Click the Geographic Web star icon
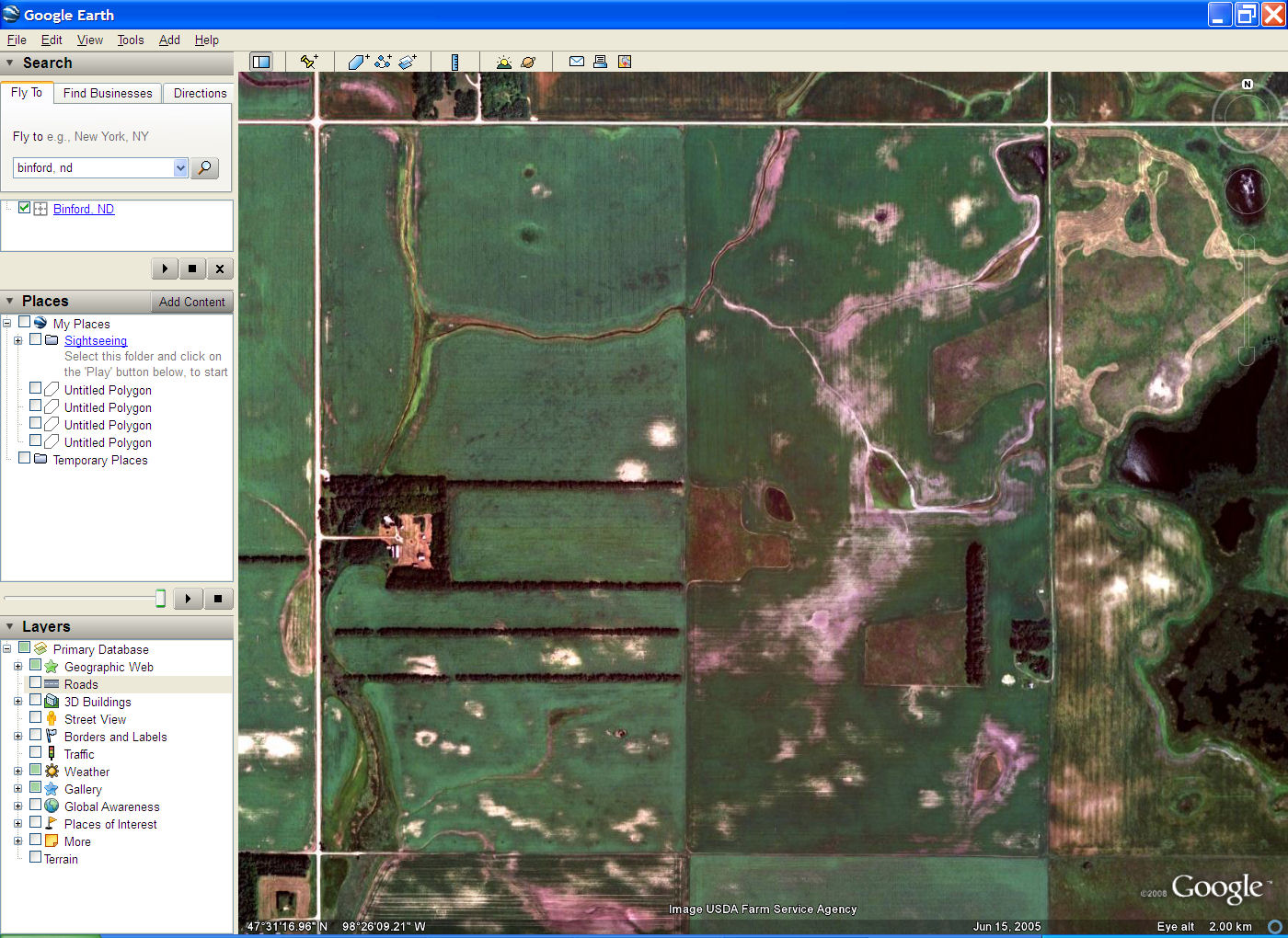Image resolution: width=1288 pixels, height=938 pixels. point(52,667)
